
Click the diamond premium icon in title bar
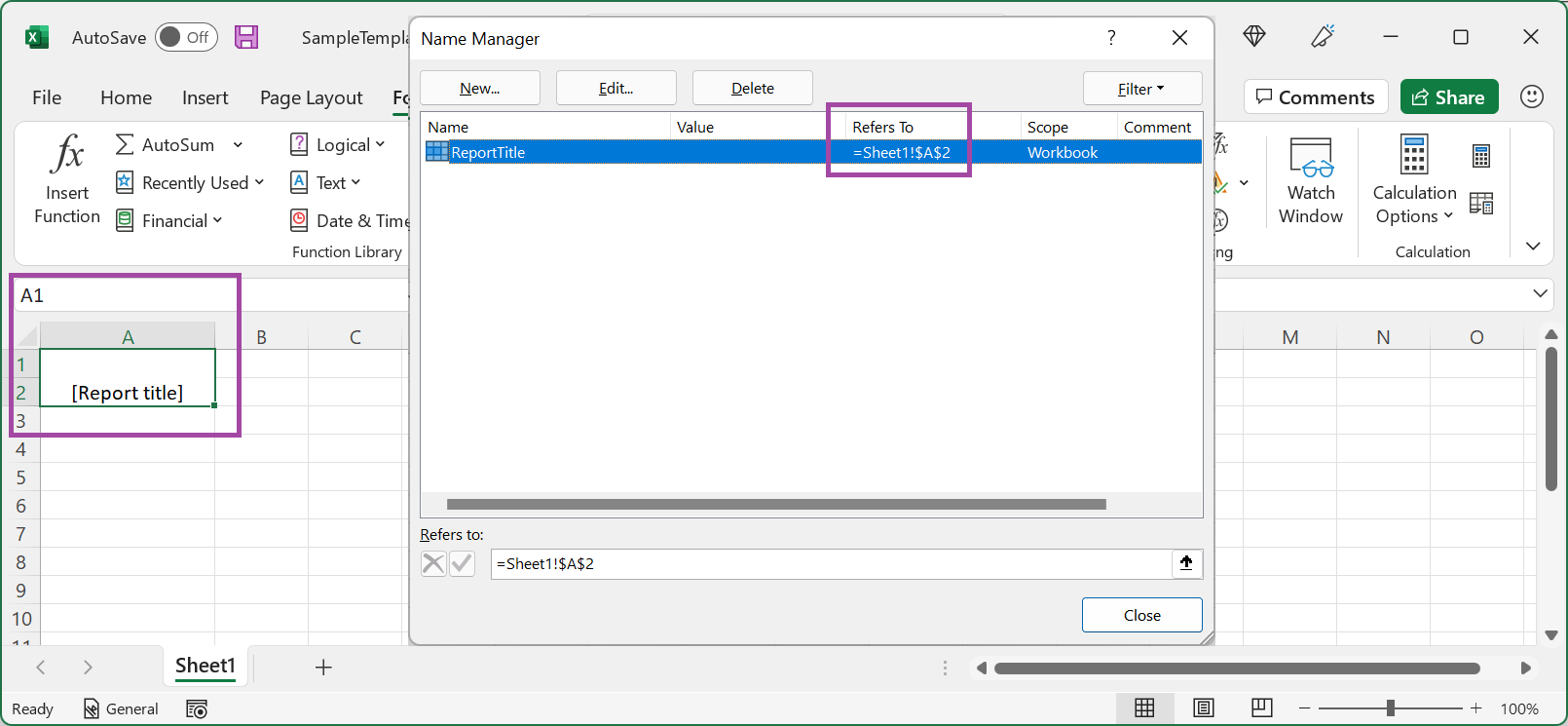[1254, 36]
